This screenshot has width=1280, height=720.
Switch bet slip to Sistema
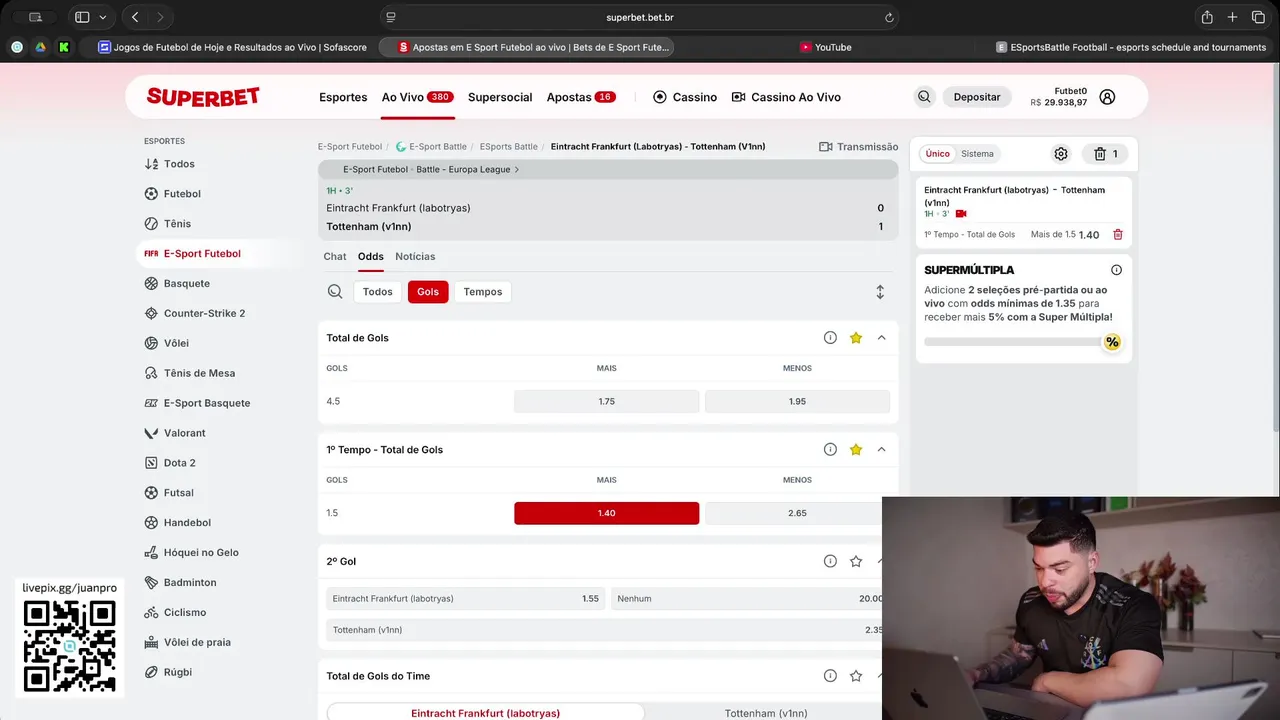tap(977, 154)
